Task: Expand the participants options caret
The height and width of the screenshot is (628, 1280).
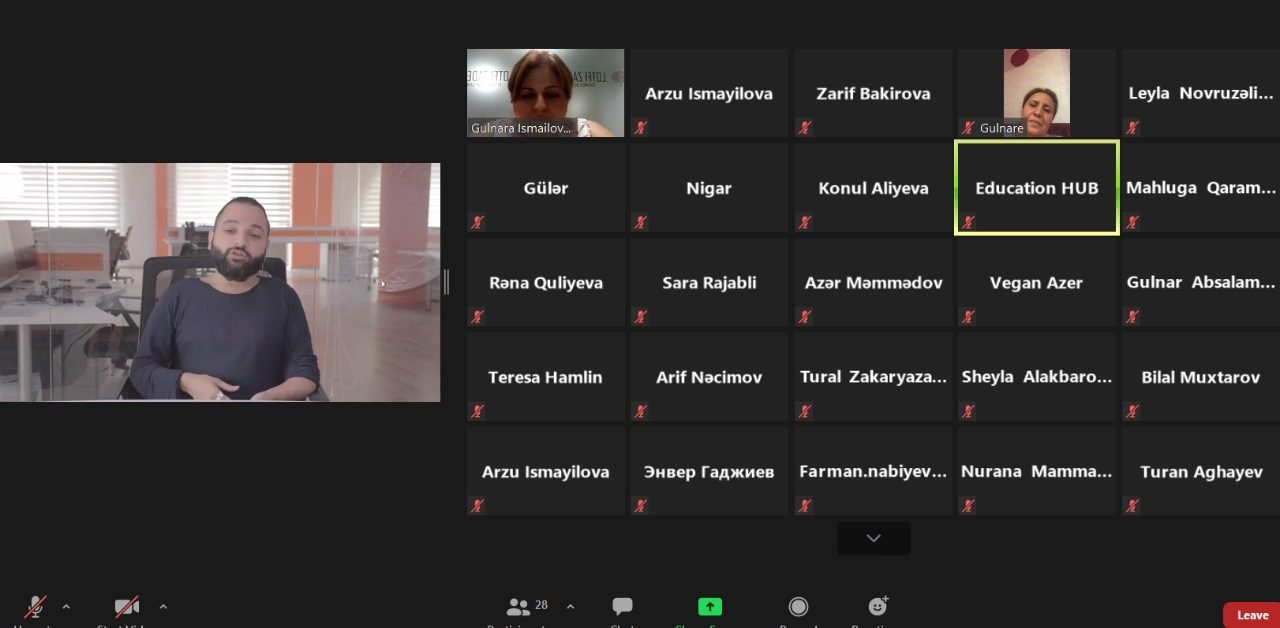Action: point(570,606)
